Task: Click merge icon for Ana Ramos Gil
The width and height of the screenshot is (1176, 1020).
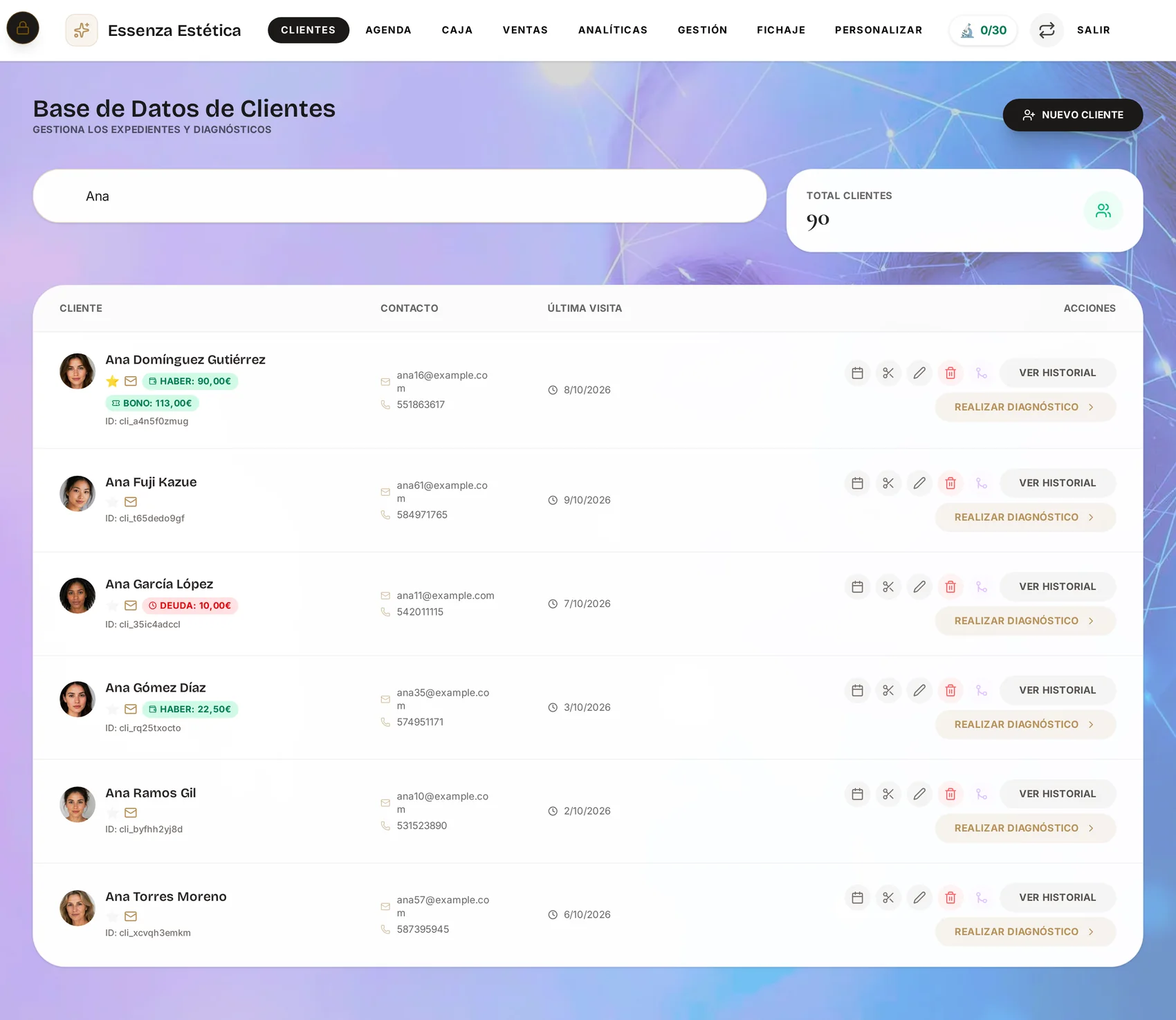Action: pyautogui.click(x=982, y=794)
